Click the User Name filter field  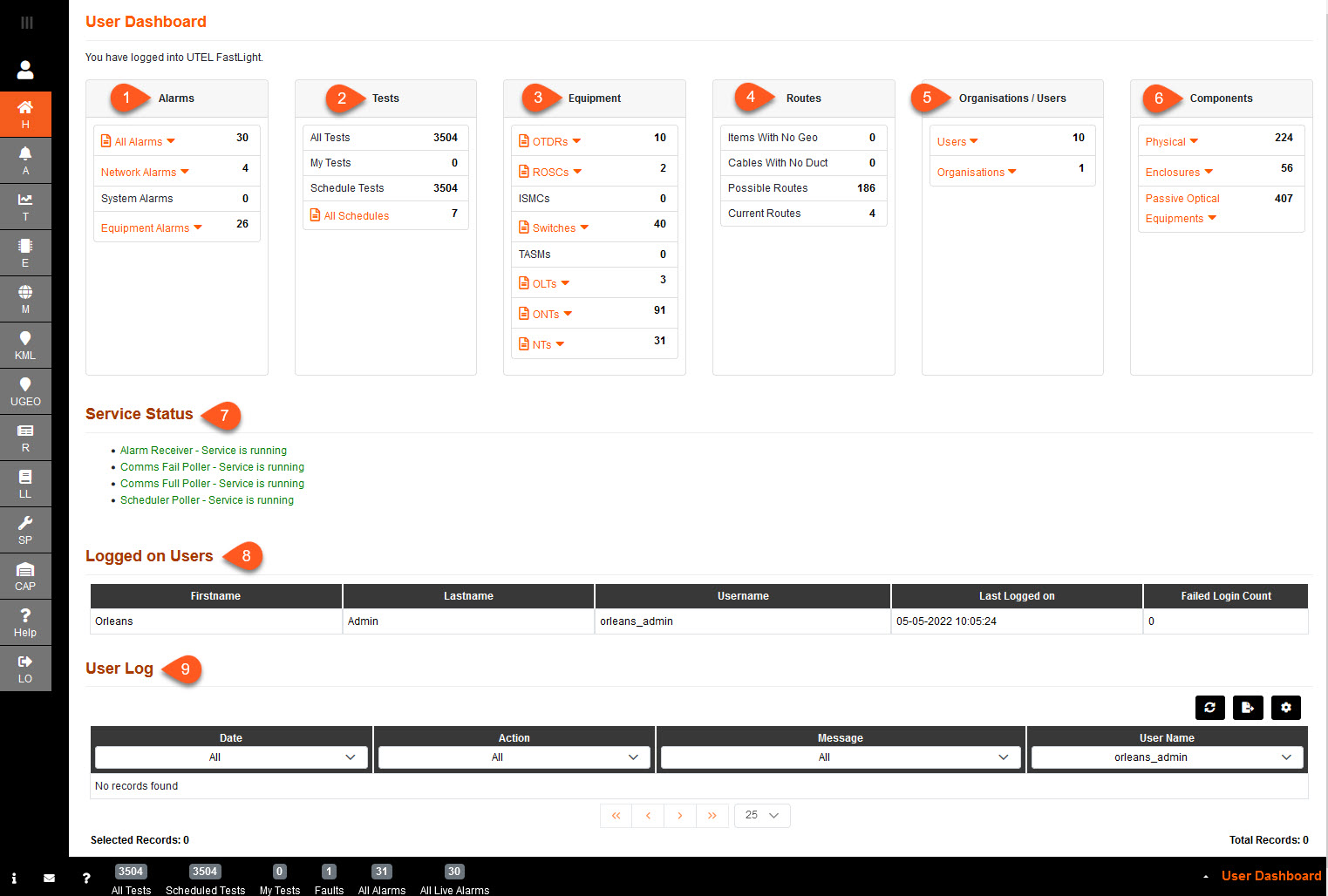[x=1167, y=757]
